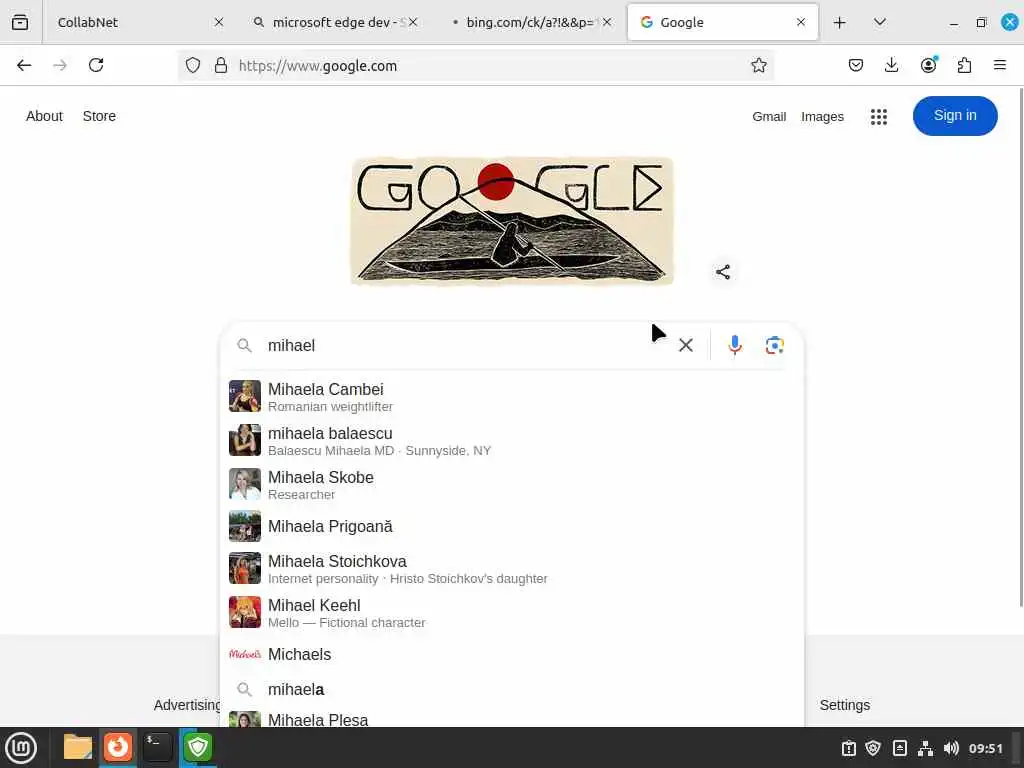The width and height of the screenshot is (1024, 768).
Task: Click Firefox icon in taskbar
Action: click(x=118, y=748)
